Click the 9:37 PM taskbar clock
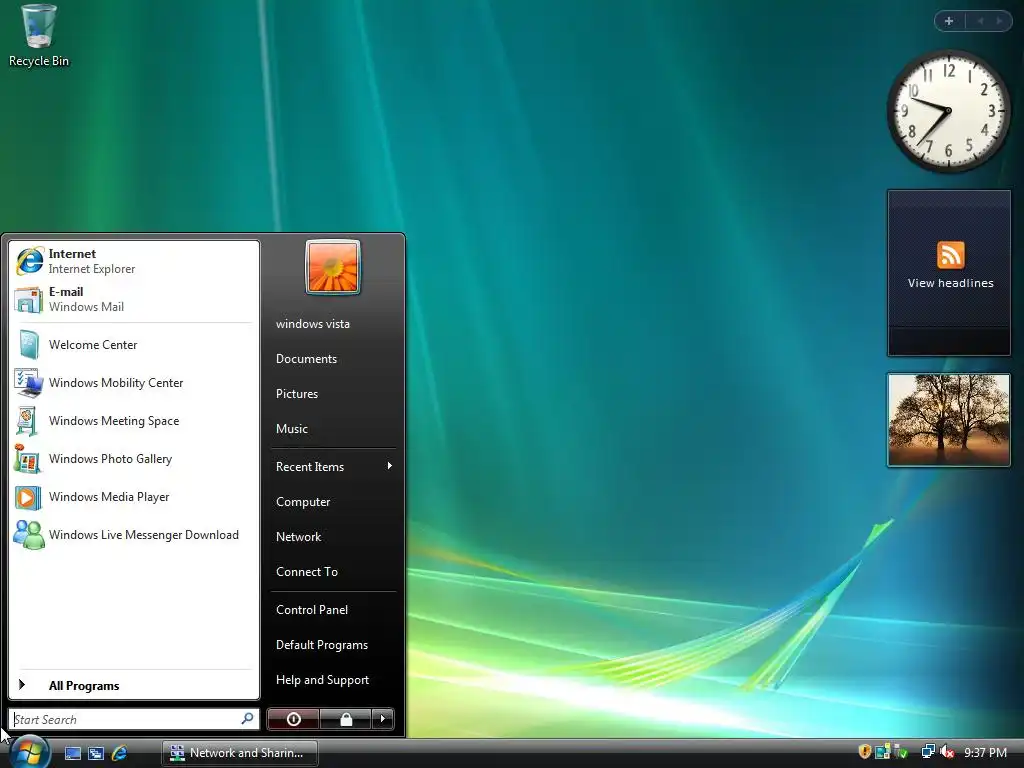 pyautogui.click(x=985, y=752)
